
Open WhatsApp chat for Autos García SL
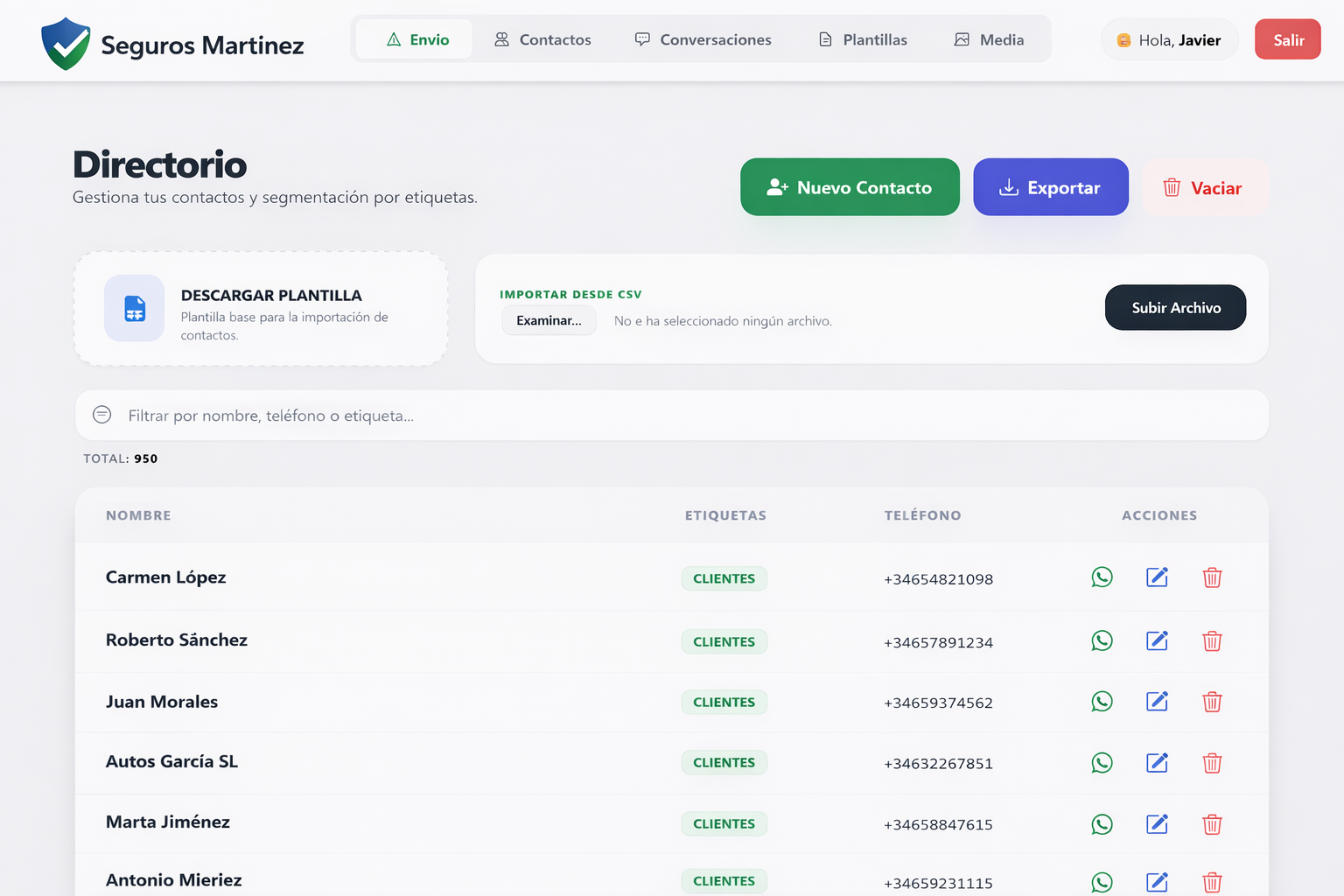(x=1102, y=763)
